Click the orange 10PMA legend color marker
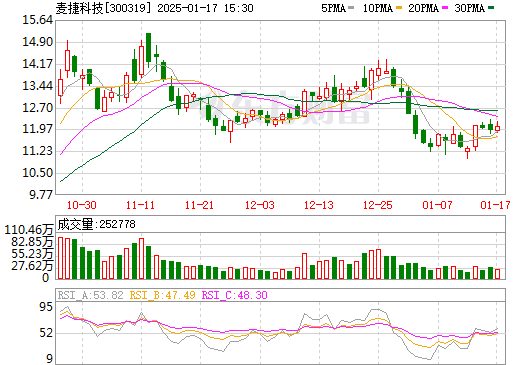520x365 pixels. click(x=398, y=7)
